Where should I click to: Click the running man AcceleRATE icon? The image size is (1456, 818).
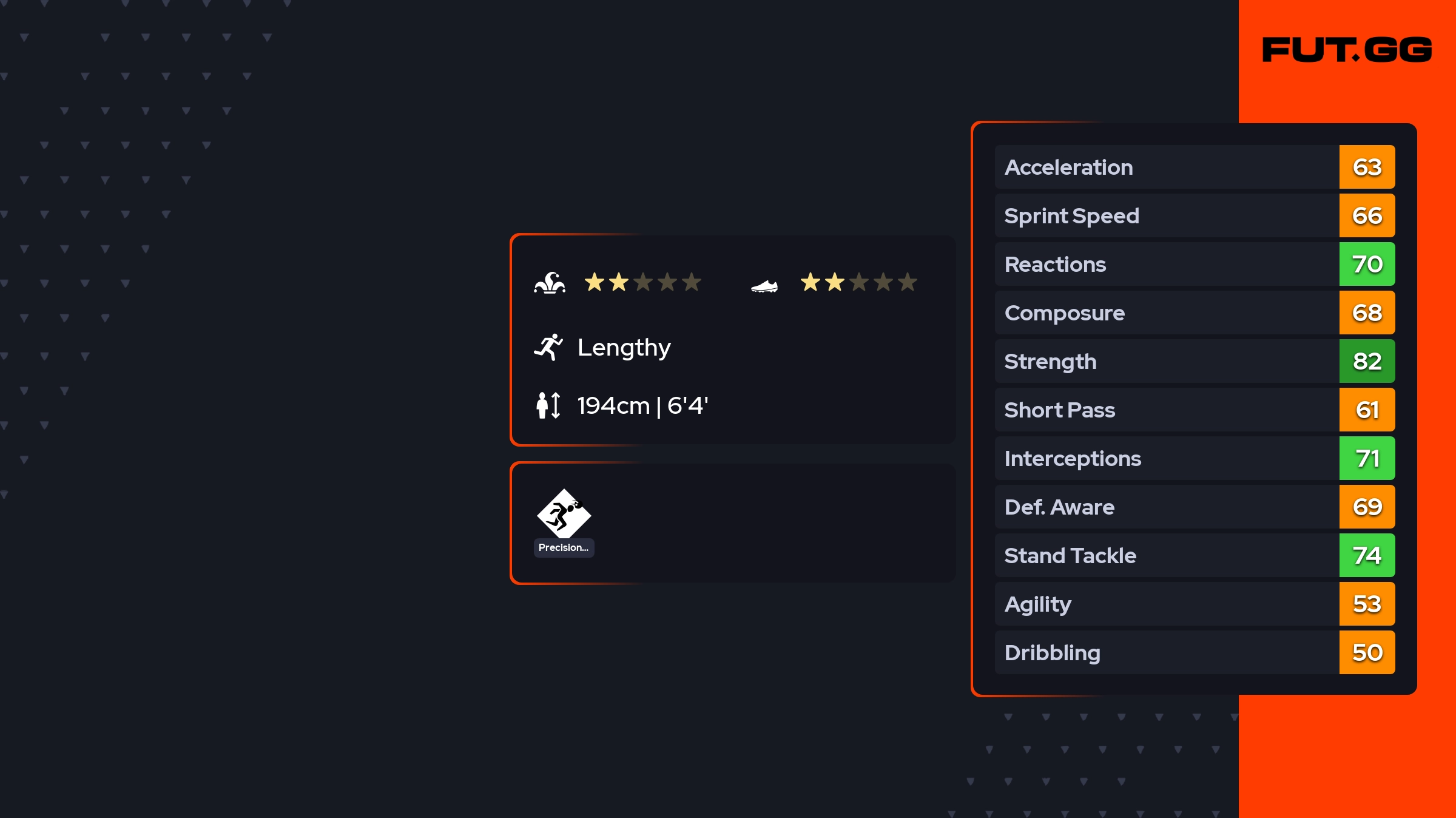[x=548, y=347]
